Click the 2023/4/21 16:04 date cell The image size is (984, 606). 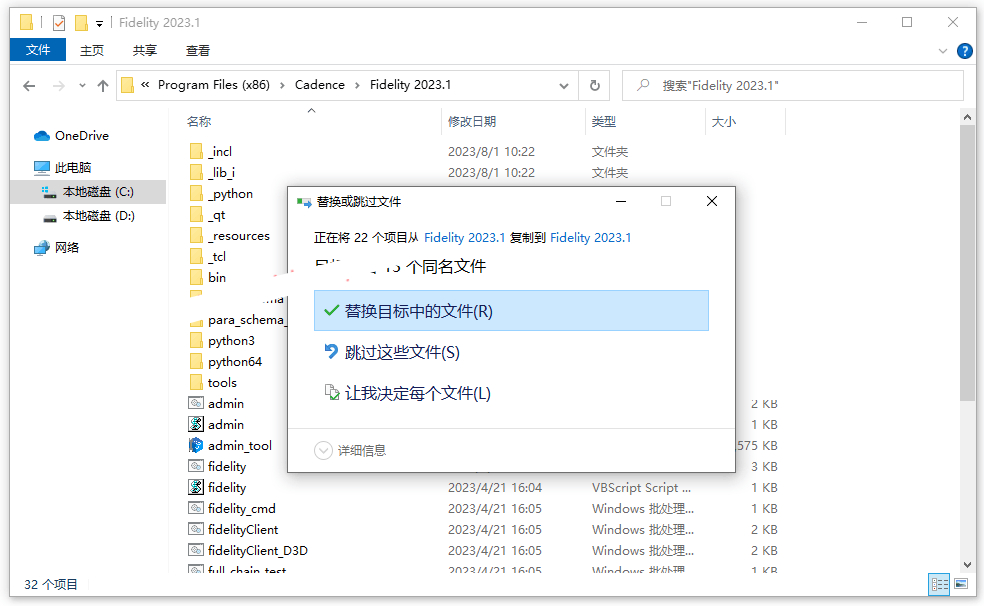(x=495, y=487)
